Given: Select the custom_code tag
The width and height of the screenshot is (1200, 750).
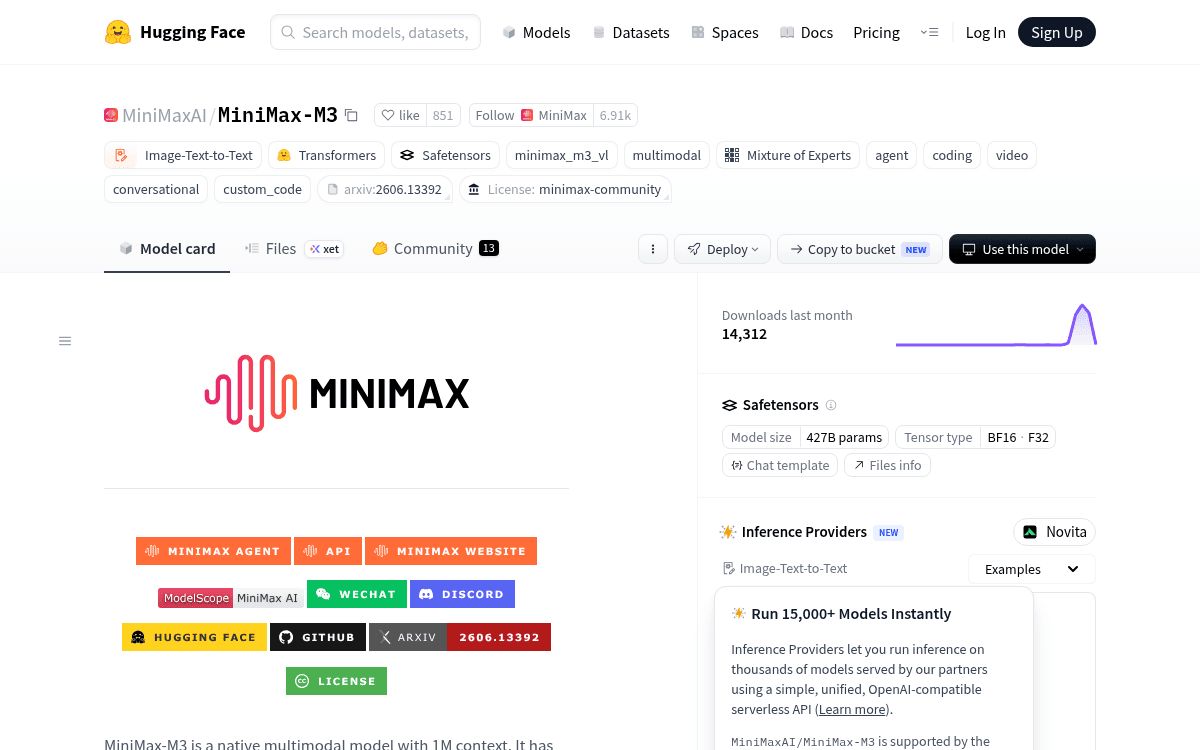Looking at the screenshot, I should tap(262, 189).
